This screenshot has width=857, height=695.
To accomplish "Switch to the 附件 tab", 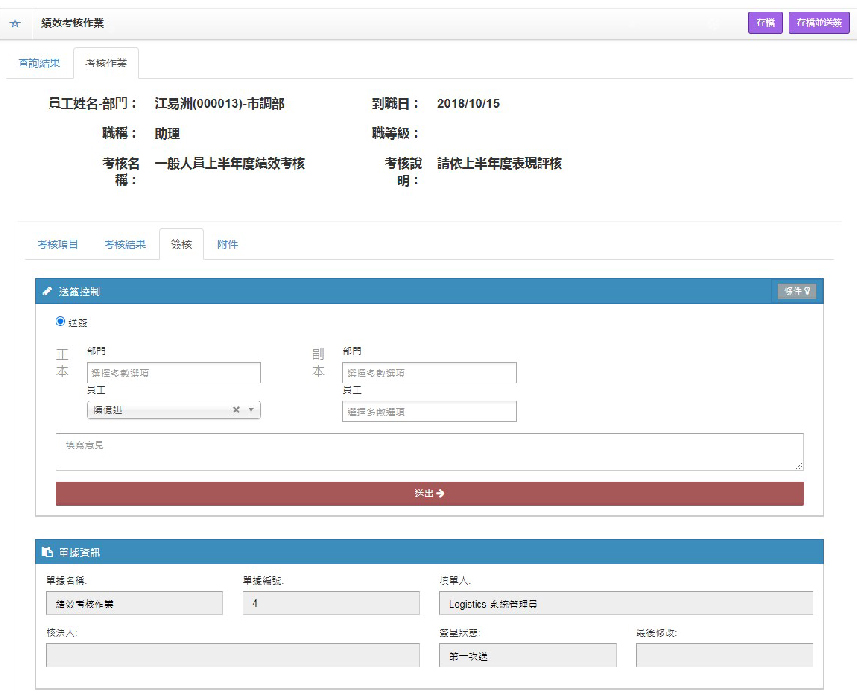I will pyautogui.click(x=228, y=243).
